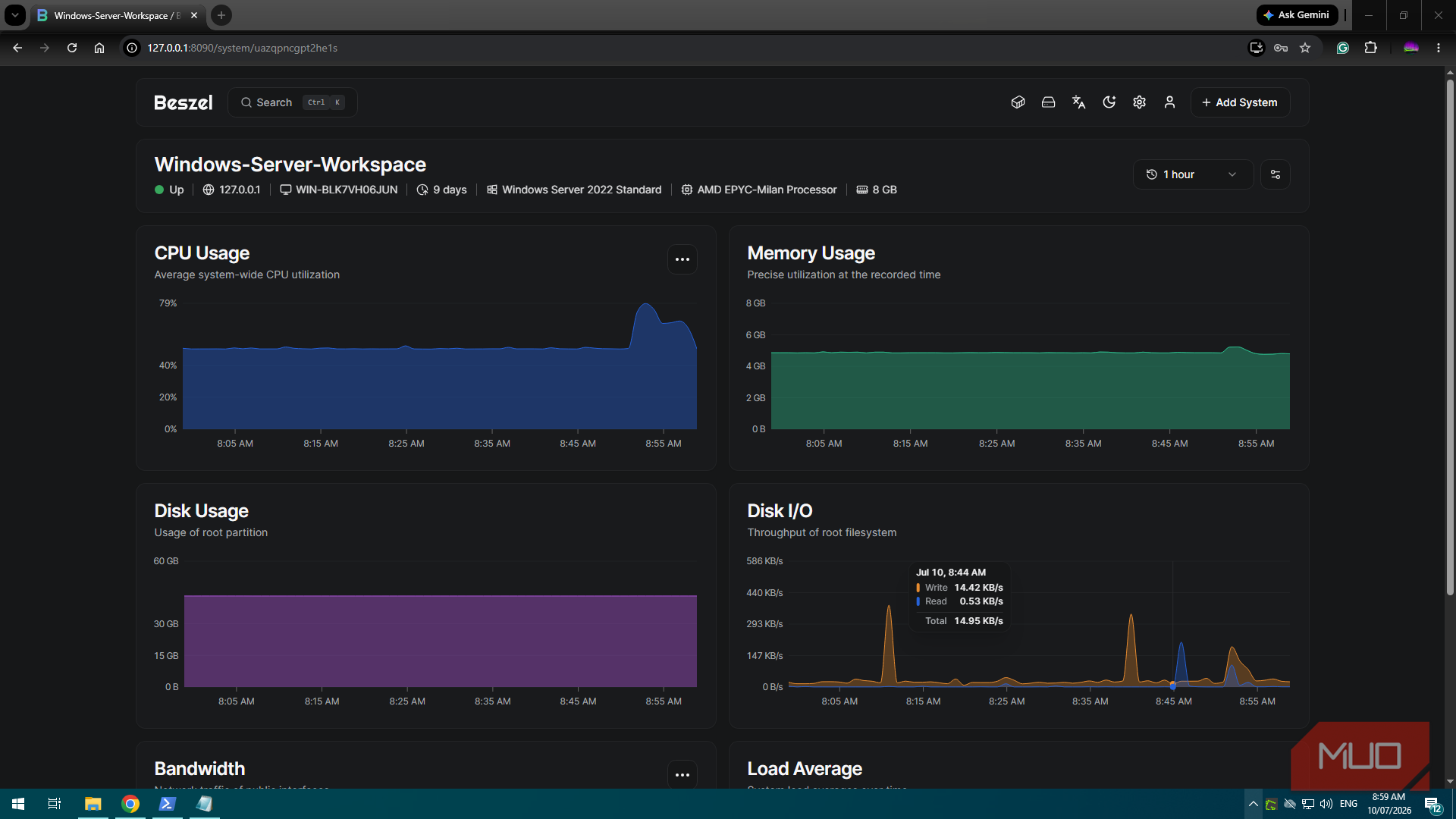The height and width of the screenshot is (819, 1456).
Task: Click Ask Gemini button
Action: 1297,15
